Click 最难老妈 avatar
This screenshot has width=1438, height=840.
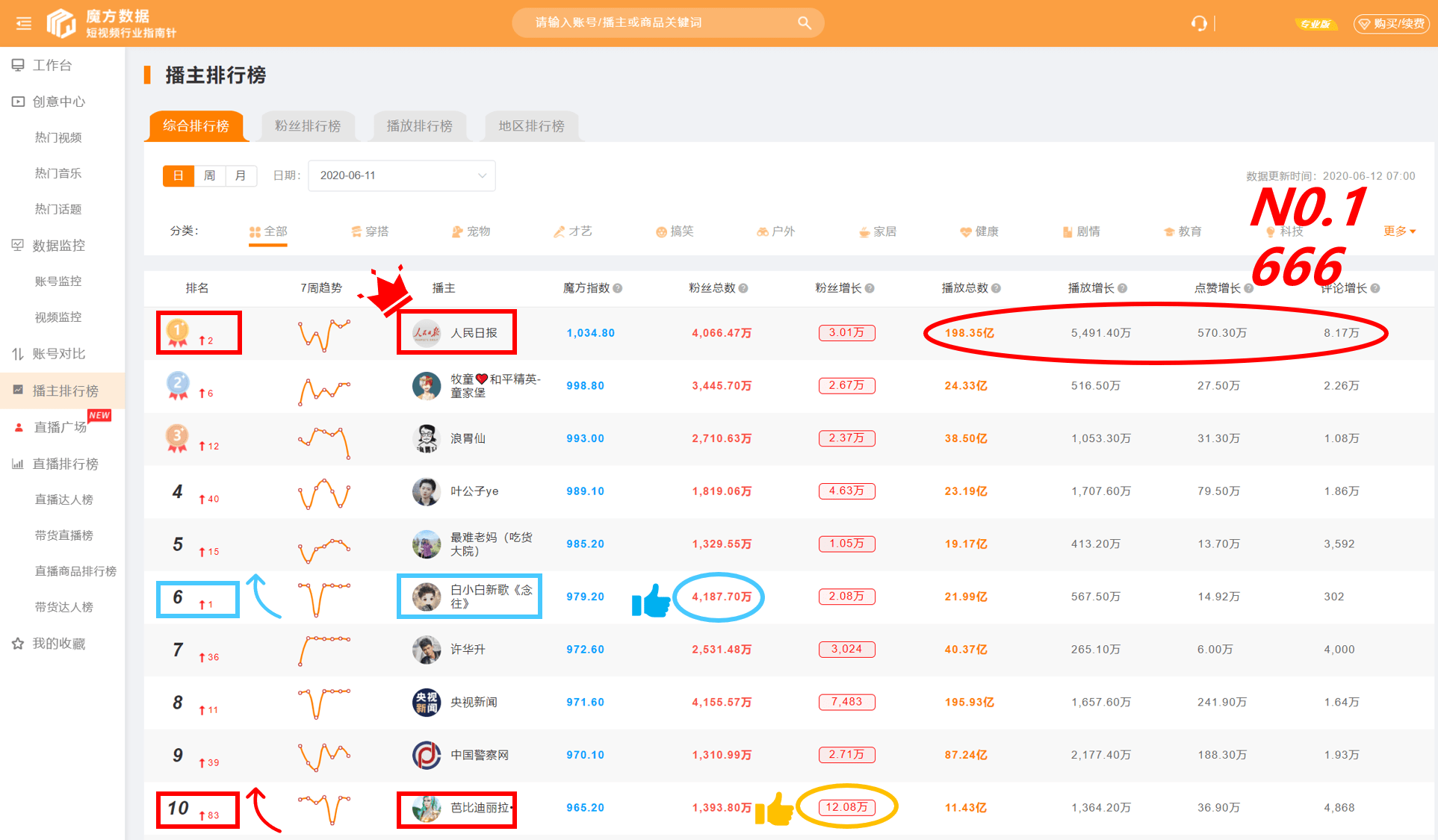point(427,544)
